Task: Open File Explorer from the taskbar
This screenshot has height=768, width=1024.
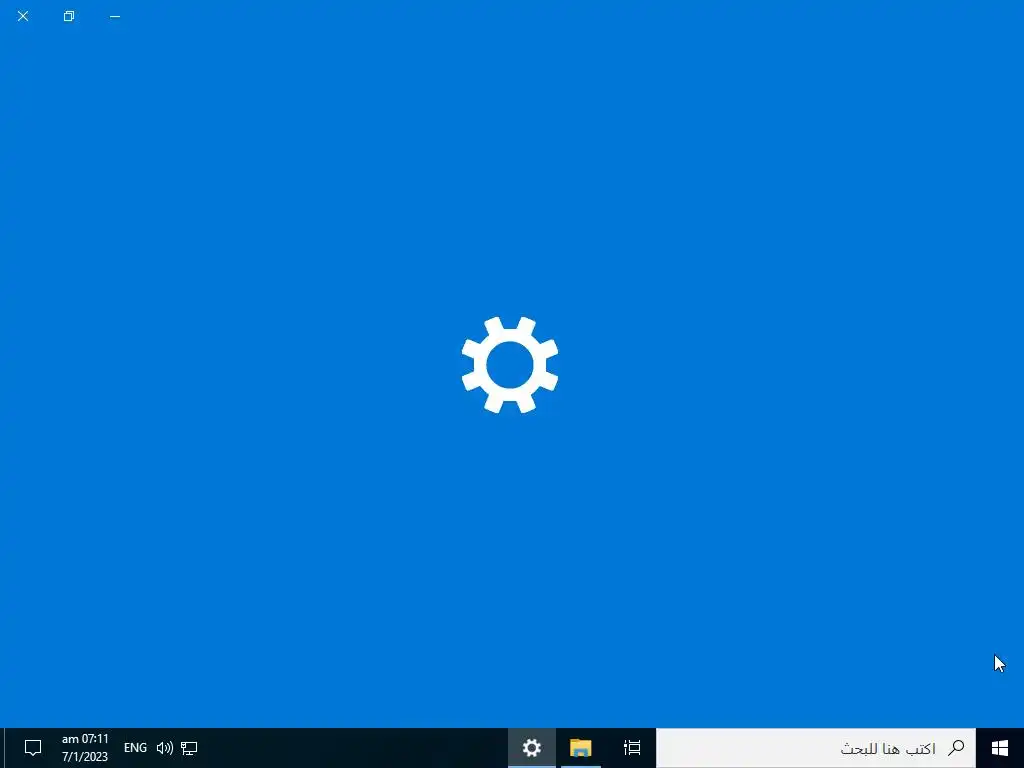Action: [x=581, y=748]
